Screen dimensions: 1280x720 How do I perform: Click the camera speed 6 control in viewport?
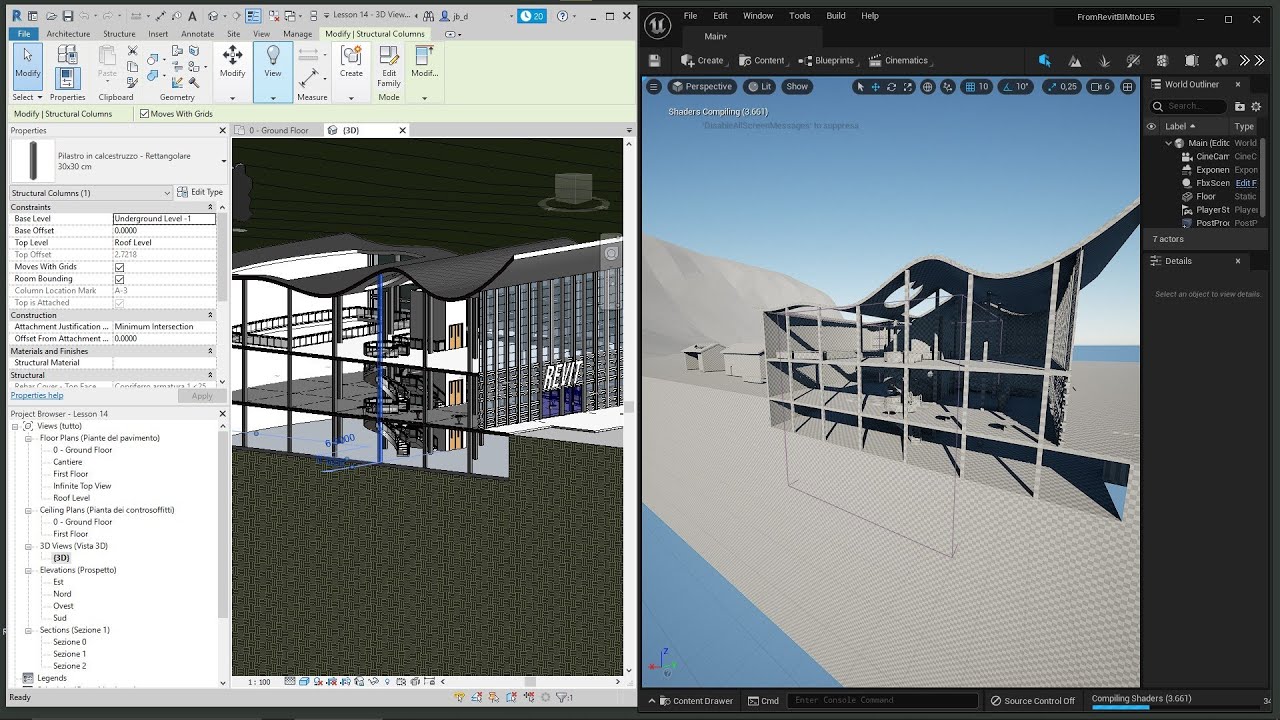[x=1100, y=87]
